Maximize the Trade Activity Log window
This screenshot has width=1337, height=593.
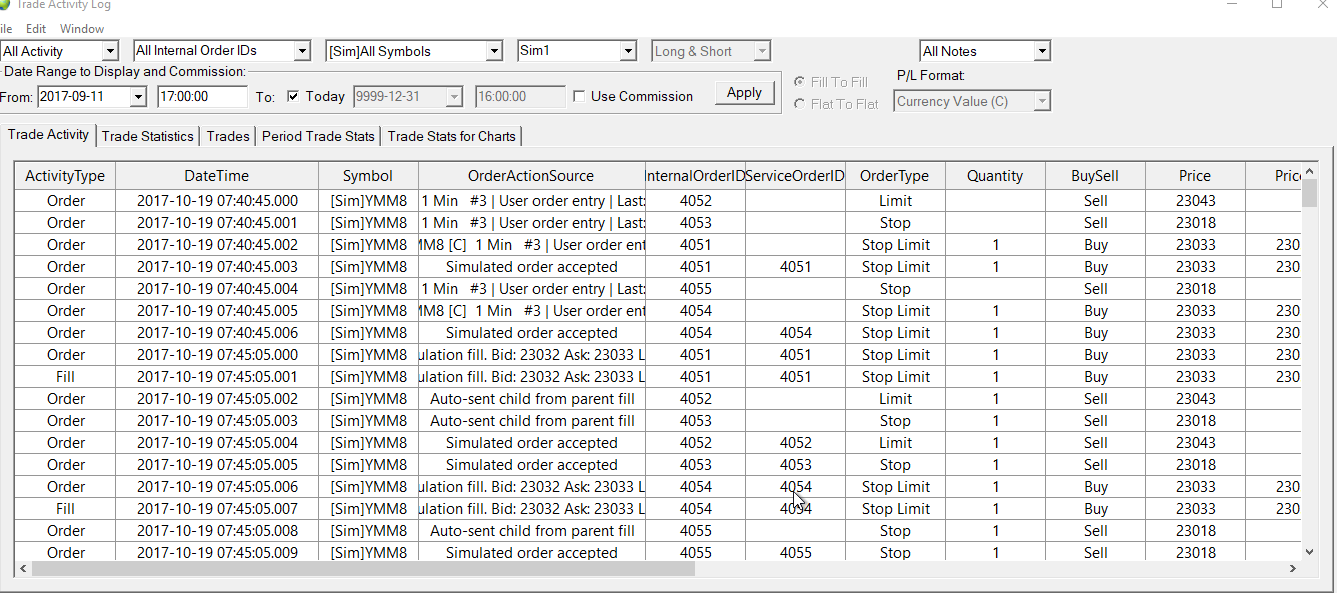1277,5
